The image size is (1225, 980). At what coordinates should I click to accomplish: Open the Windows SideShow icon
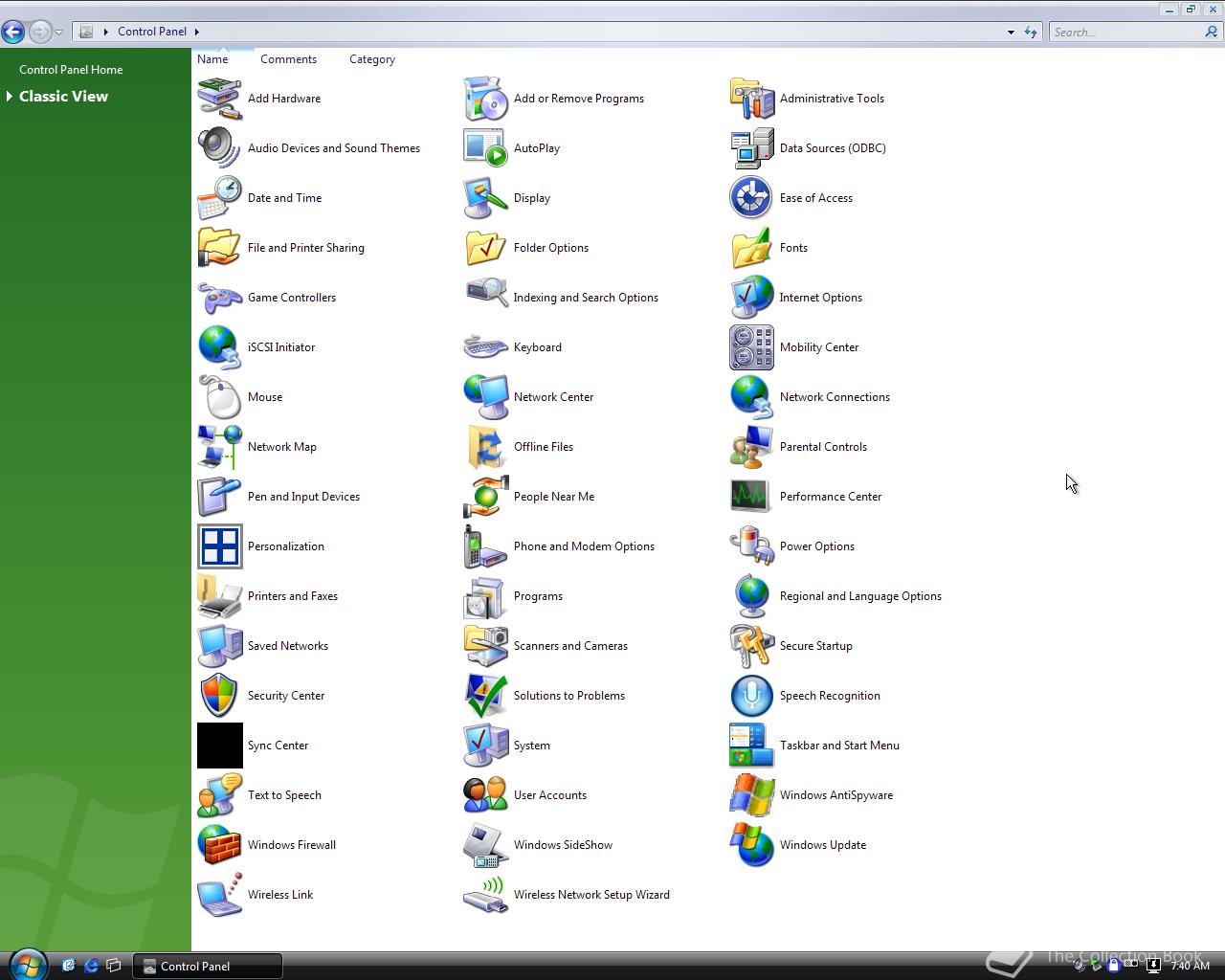pos(485,845)
